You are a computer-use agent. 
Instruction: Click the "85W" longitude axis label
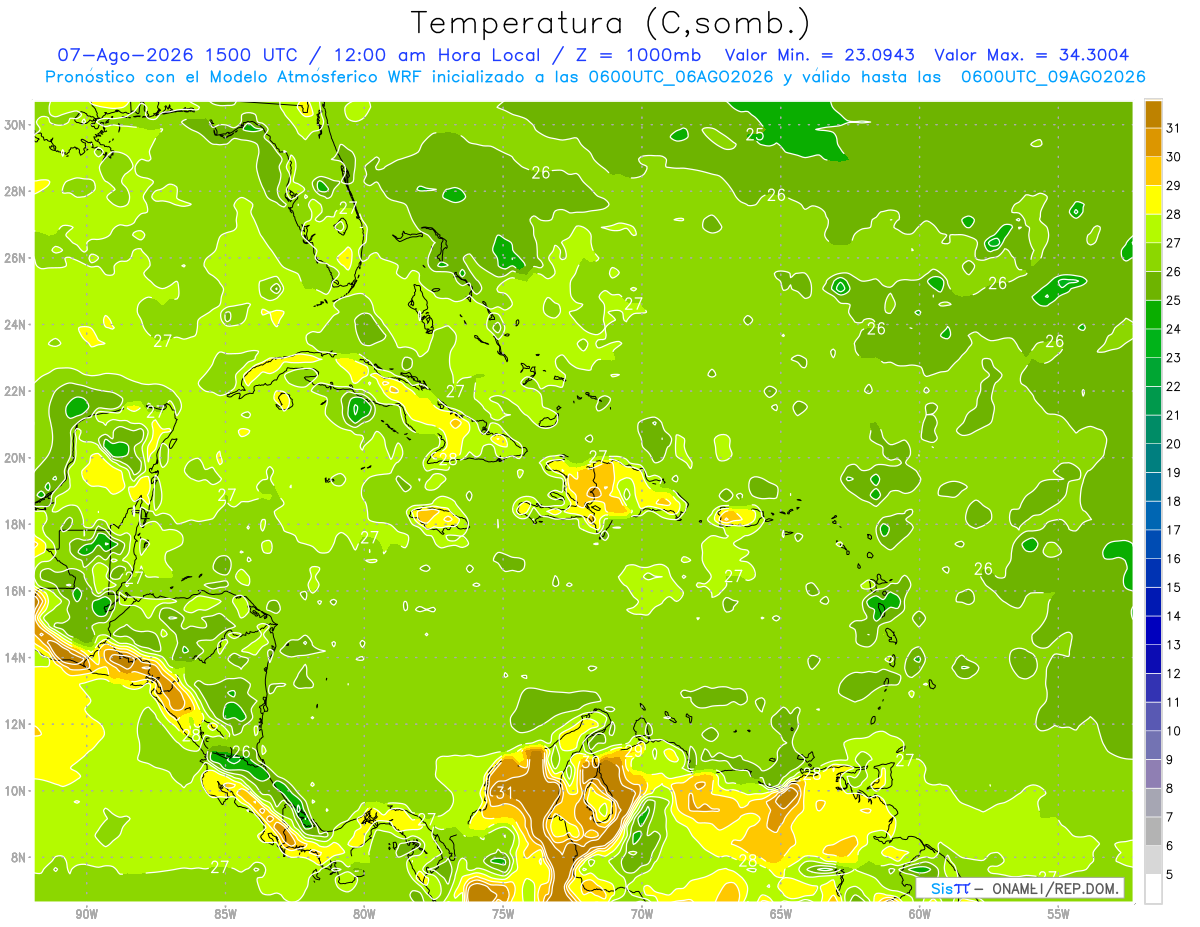(x=225, y=914)
